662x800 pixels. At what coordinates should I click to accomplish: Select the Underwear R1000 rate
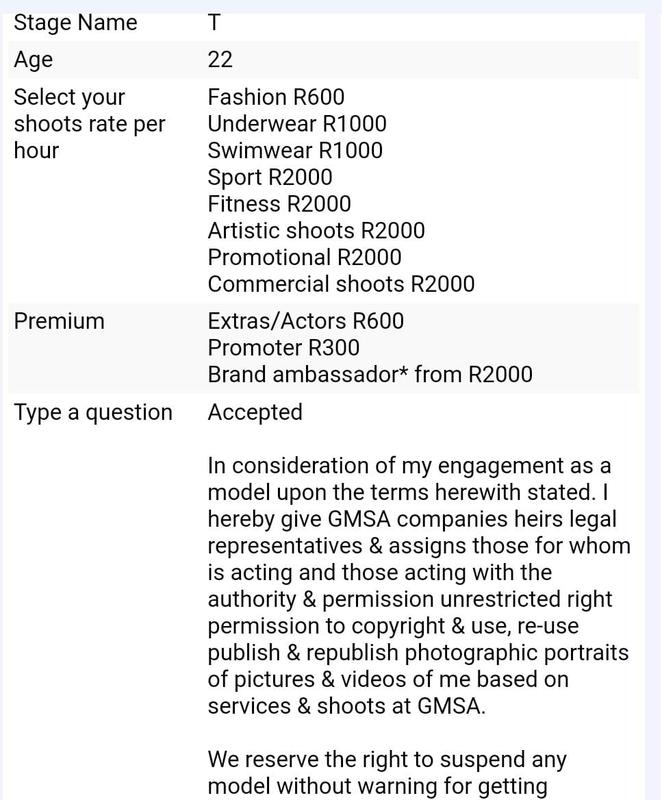click(297, 124)
